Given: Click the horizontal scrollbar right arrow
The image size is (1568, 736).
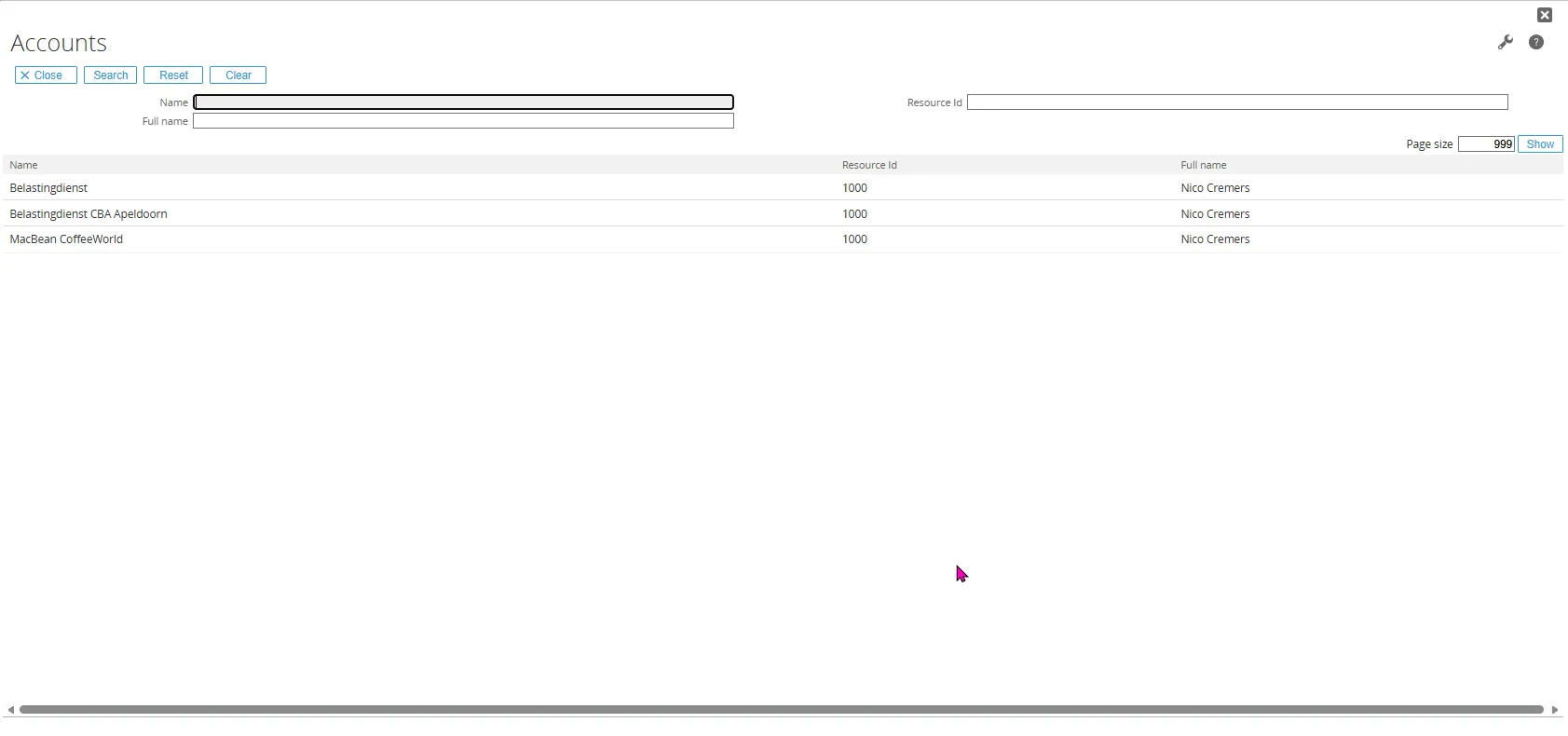Looking at the screenshot, I should (x=1554, y=710).
